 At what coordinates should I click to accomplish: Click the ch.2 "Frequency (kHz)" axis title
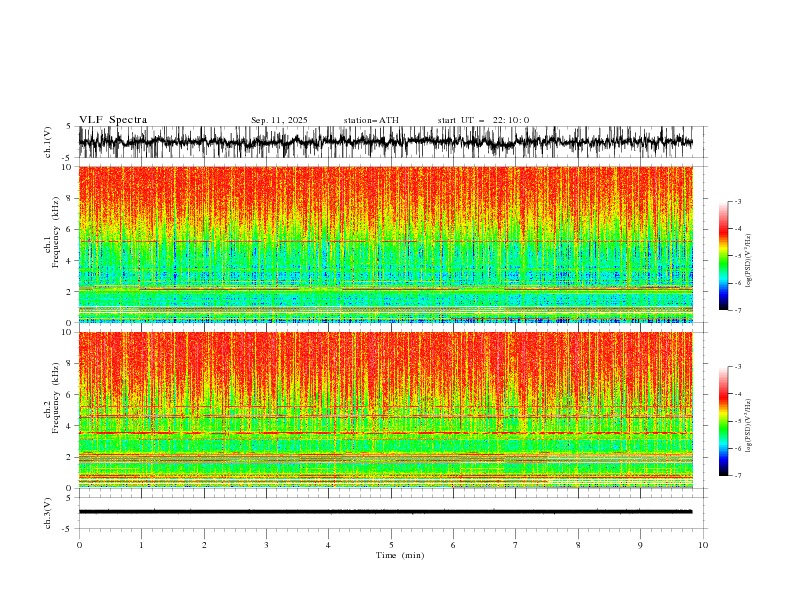click(56, 398)
